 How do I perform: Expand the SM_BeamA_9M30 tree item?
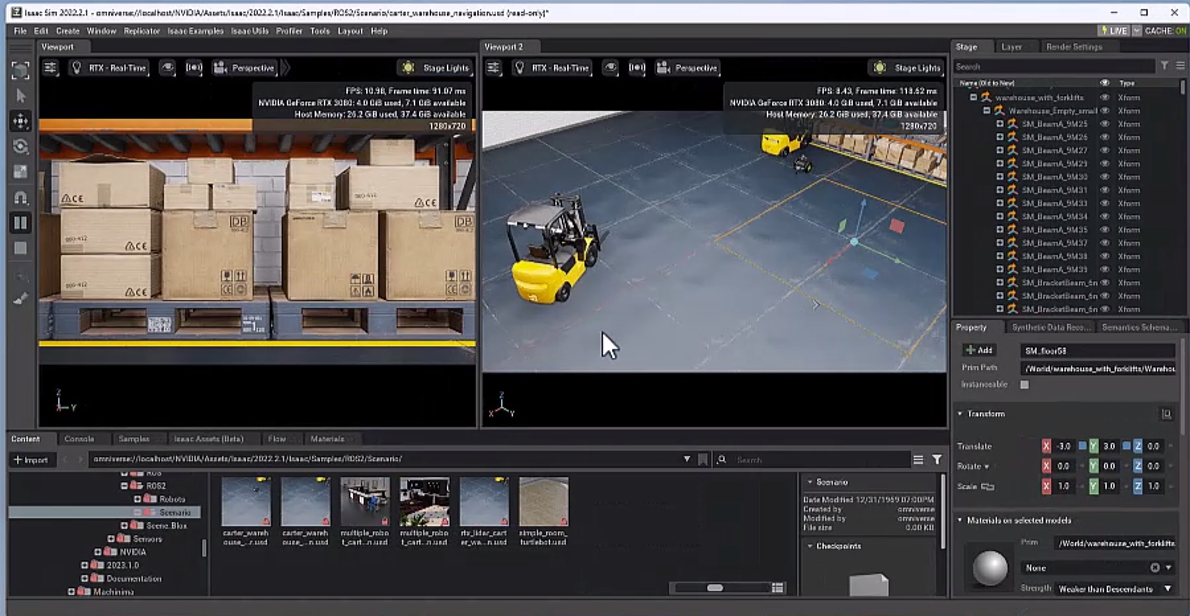[x=1000, y=177]
